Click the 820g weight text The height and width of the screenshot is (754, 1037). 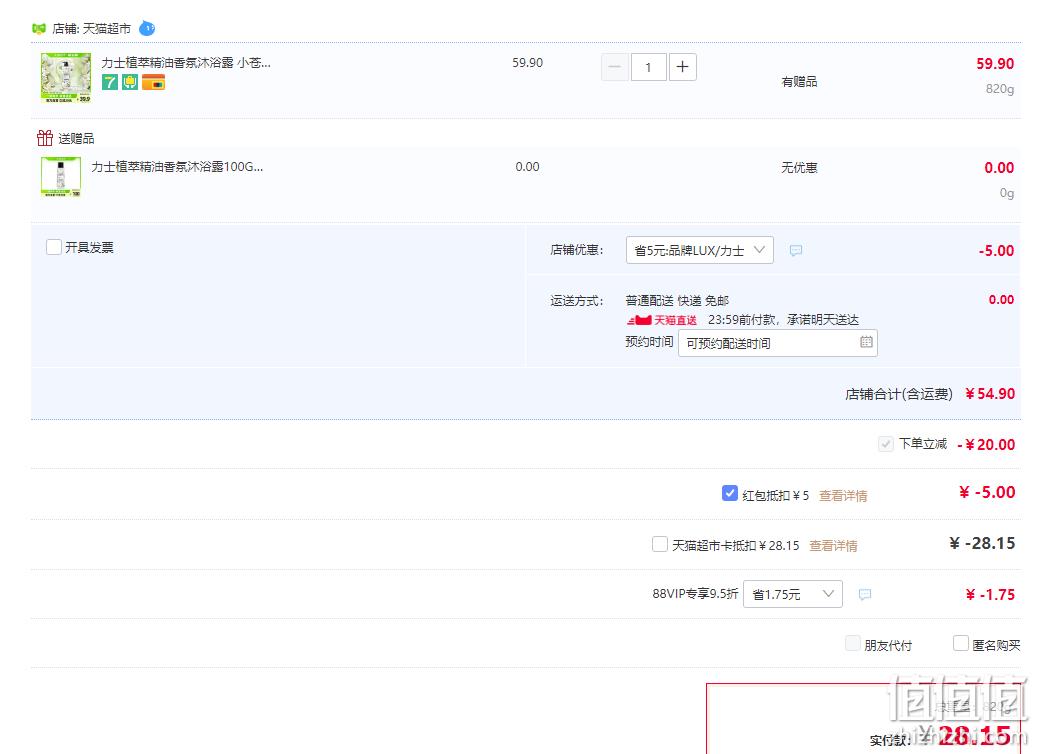(x=1000, y=89)
